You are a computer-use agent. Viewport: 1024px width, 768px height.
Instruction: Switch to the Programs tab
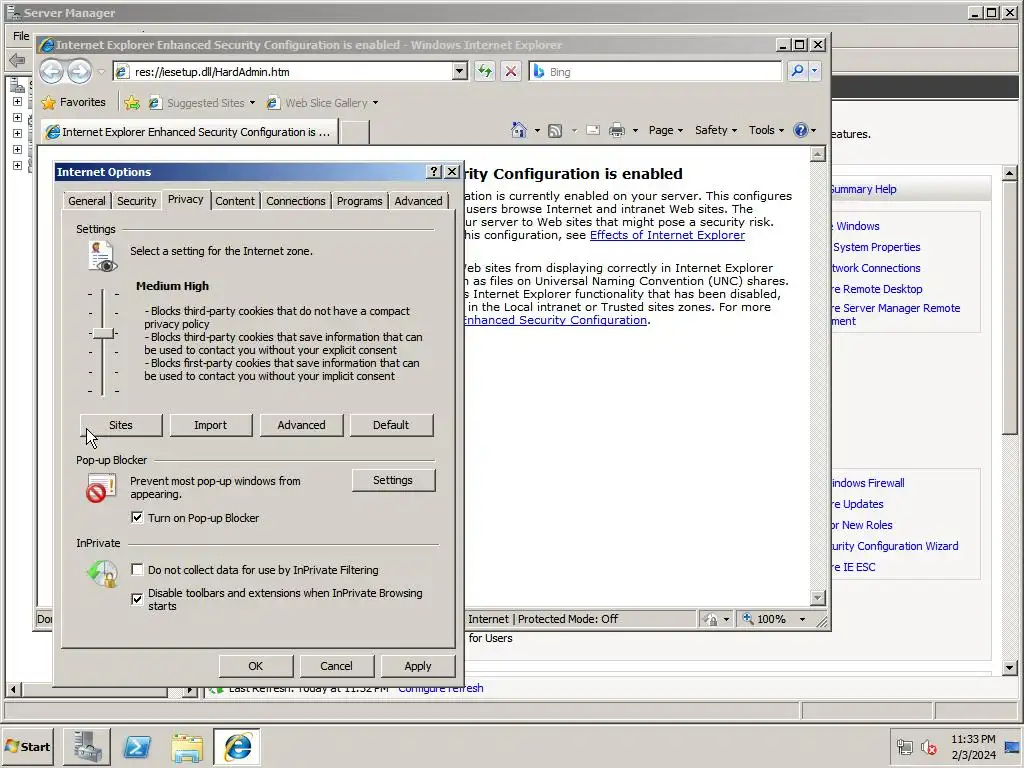coord(360,201)
